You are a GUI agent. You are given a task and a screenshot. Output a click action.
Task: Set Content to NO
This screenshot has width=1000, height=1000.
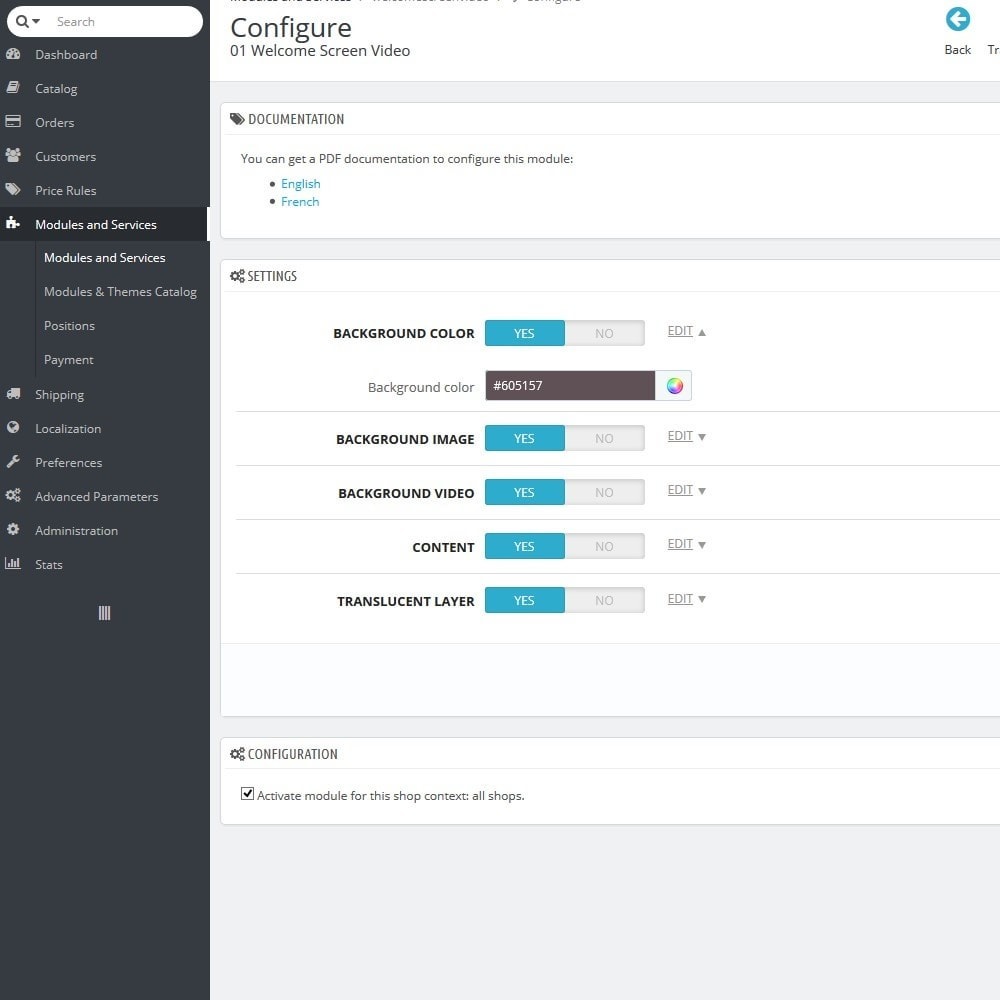[x=604, y=547]
